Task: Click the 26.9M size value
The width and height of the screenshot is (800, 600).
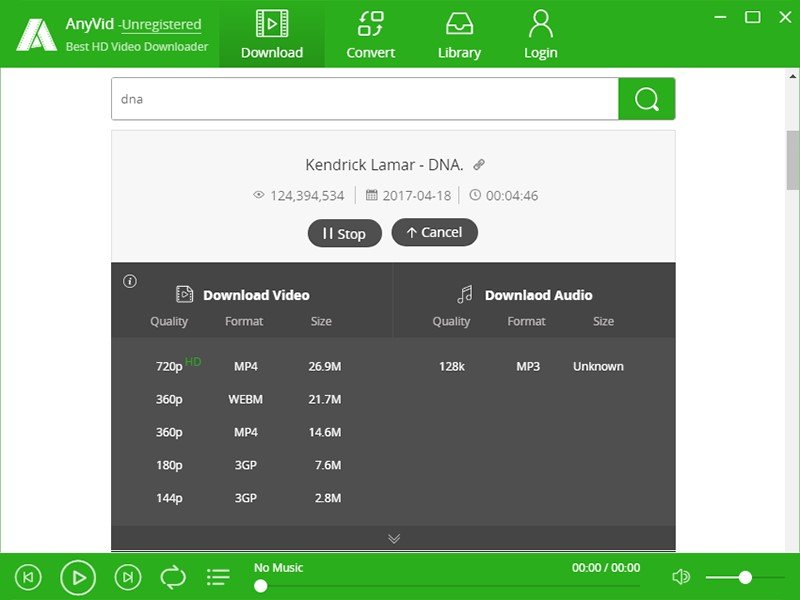Action: click(324, 366)
